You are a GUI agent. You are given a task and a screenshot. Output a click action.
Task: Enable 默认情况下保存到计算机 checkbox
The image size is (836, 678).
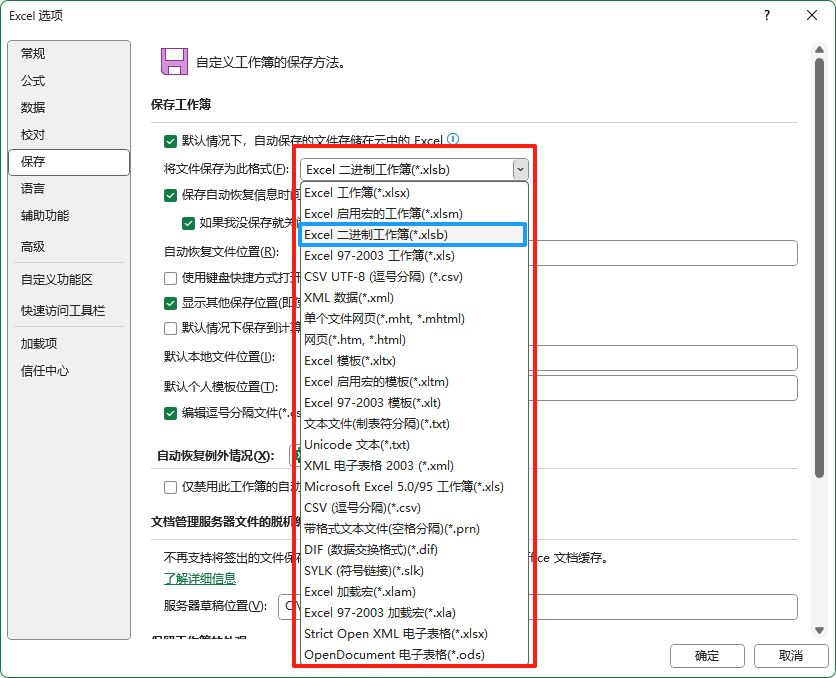pos(171,328)
